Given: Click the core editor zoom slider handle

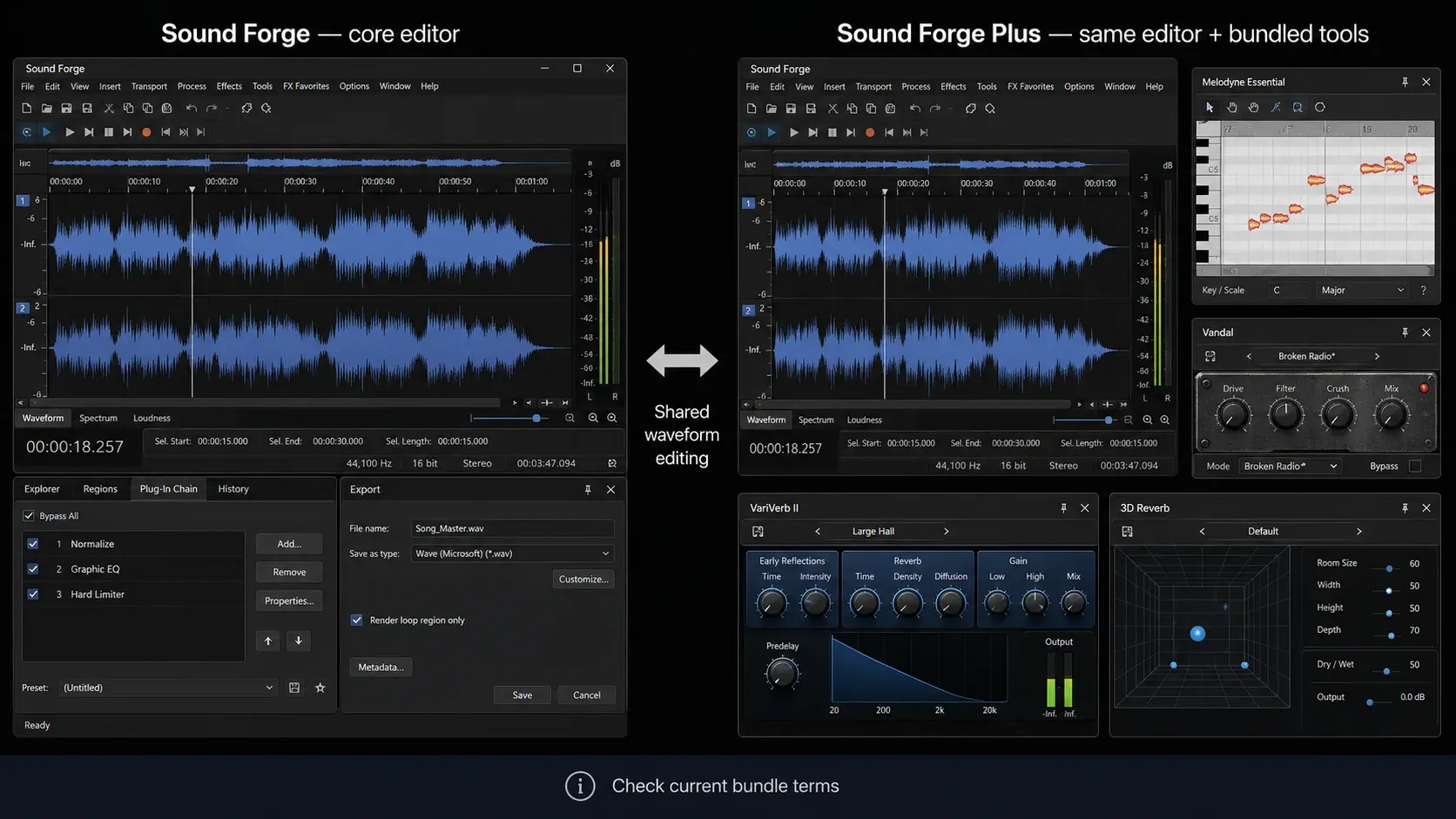Looking at the screenshot, I should [x=536, y=419].
